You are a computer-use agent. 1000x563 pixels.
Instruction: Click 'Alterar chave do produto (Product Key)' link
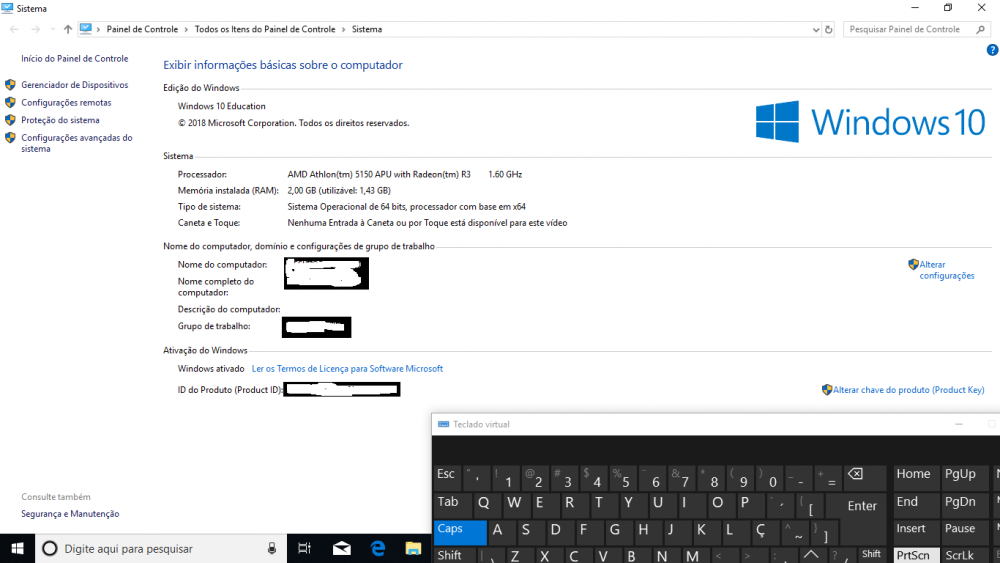[908, 390]
